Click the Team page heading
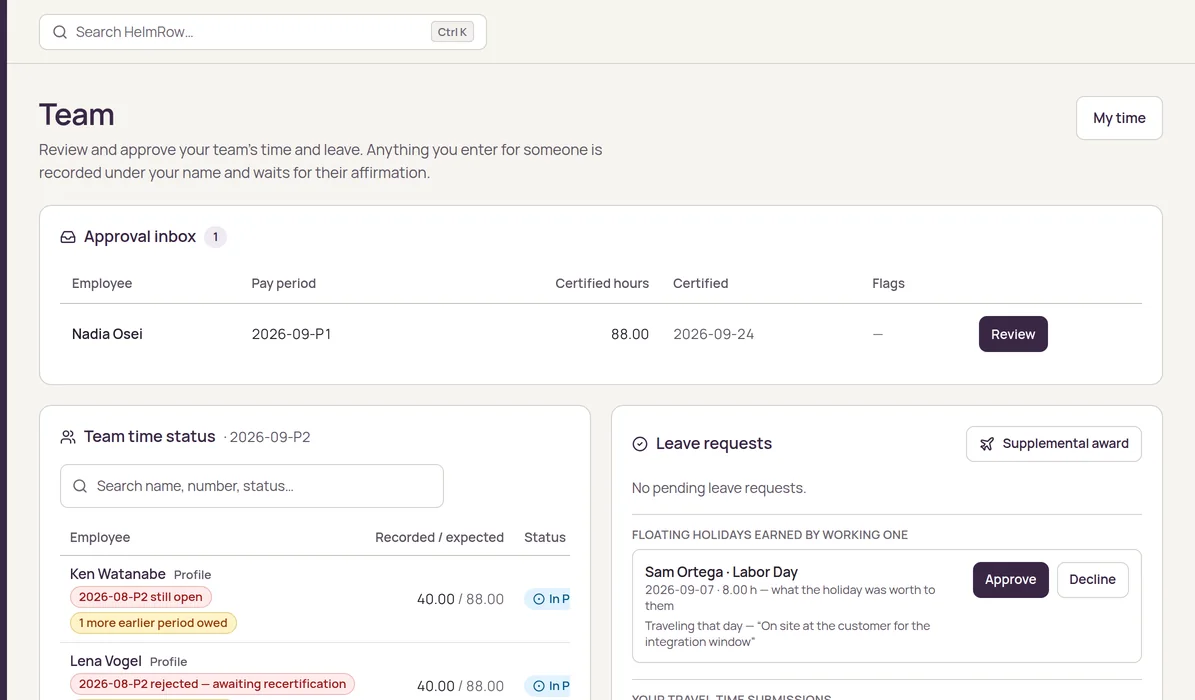The height and width of the screenshot is (700, 1195). coord(77,115)
